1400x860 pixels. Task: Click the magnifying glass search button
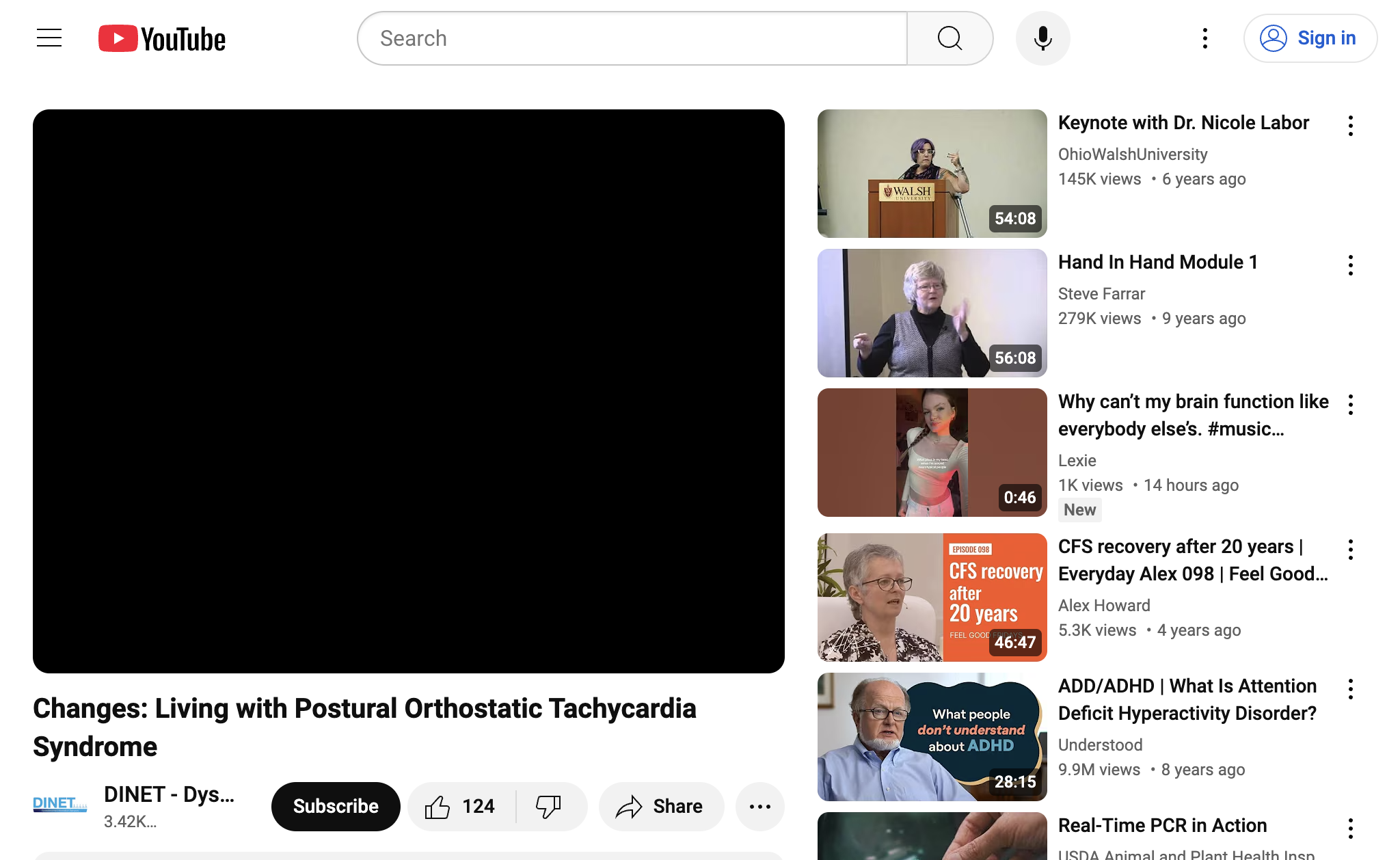(950, 38)
